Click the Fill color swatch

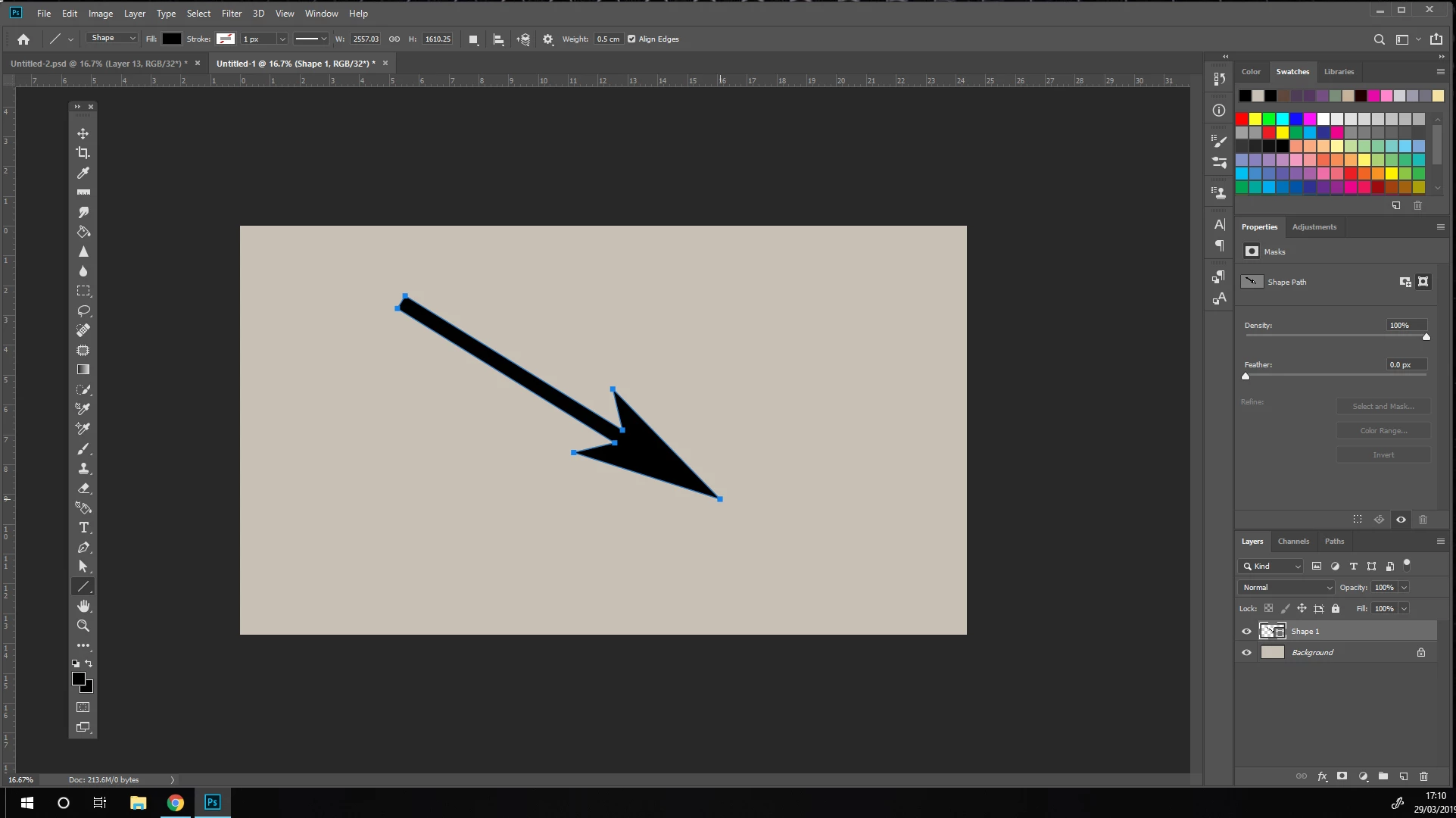pos(172,39)
